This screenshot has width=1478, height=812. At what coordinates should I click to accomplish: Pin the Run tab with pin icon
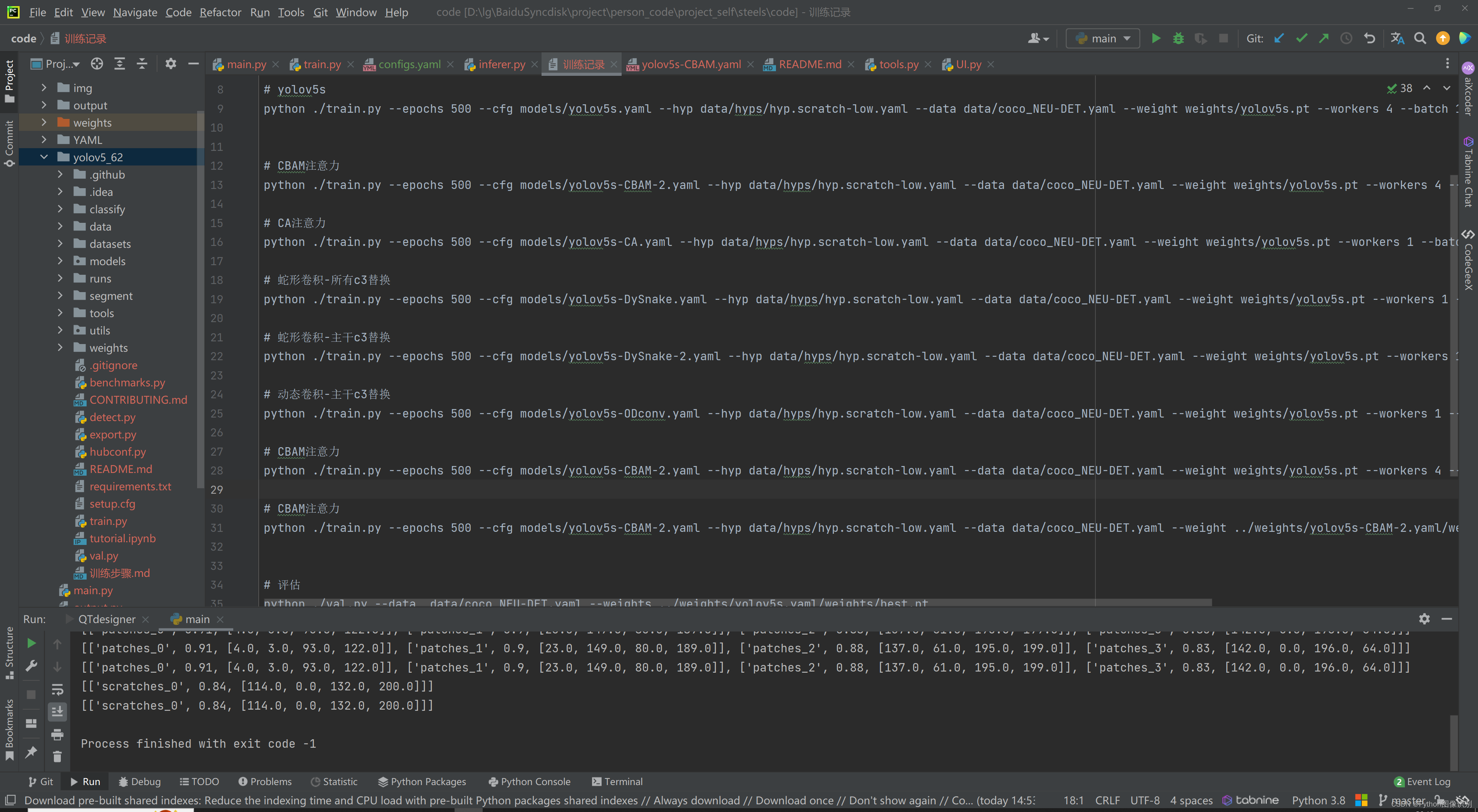pyautogui.click(x=32, y=752)
